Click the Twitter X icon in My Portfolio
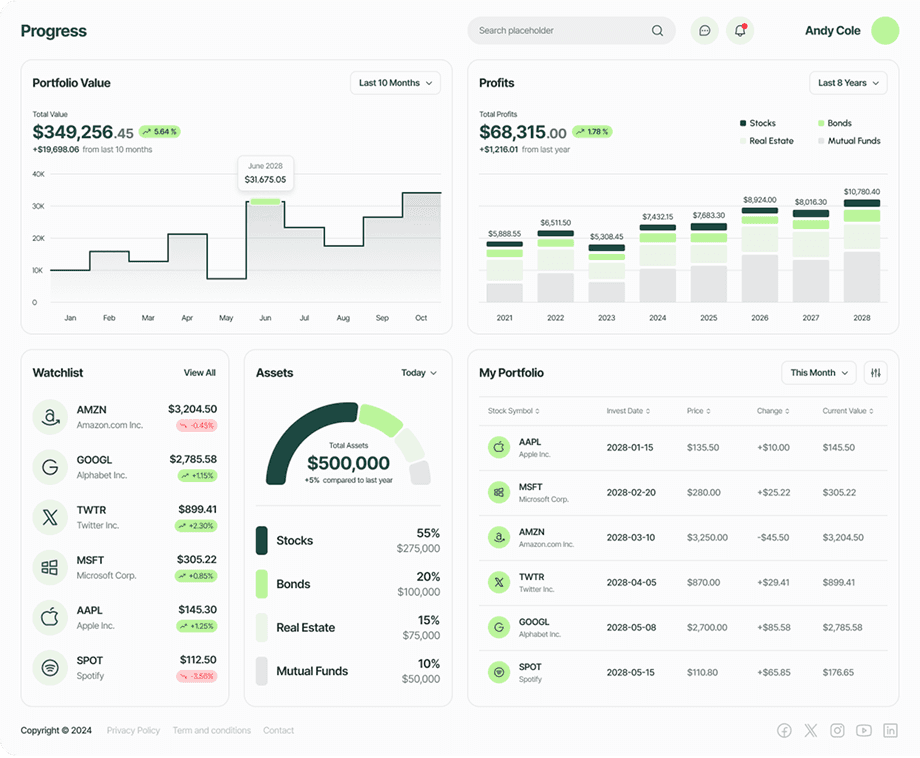Screen dimensions: 920x758 click(499, 582)
